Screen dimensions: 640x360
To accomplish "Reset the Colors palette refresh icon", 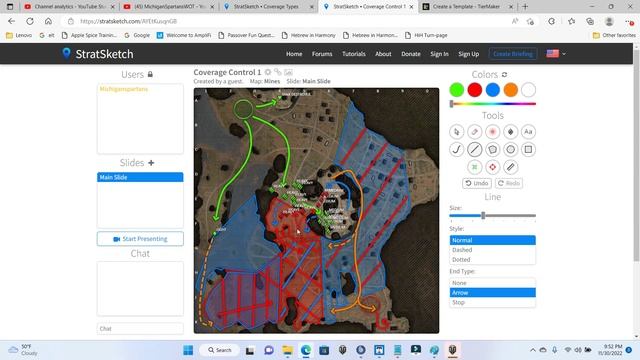I will (504, 75).
